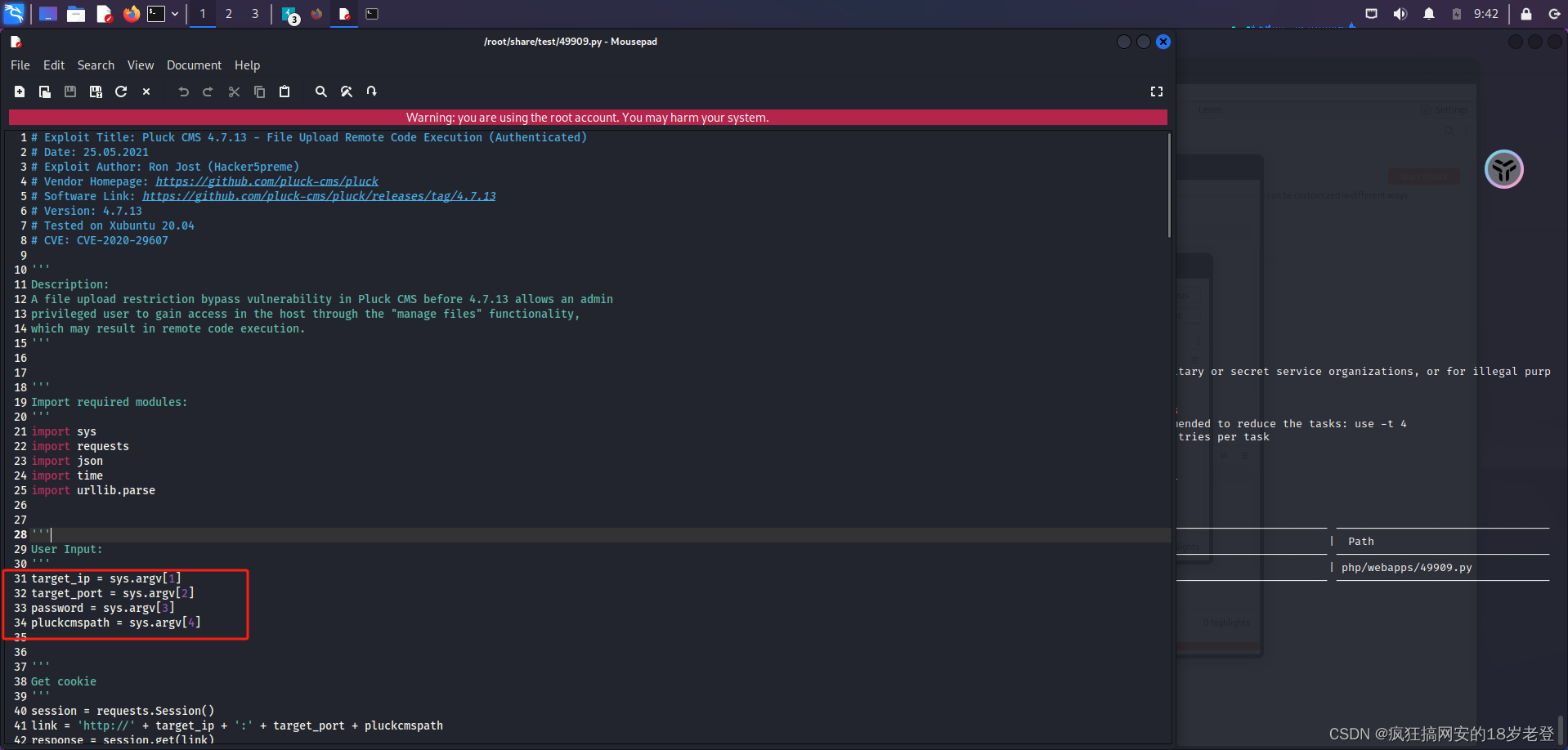The image size is (1568, 750).
Task: Click the Save toolbar icon
Action: pyautogui.click(x=70, y=92)
